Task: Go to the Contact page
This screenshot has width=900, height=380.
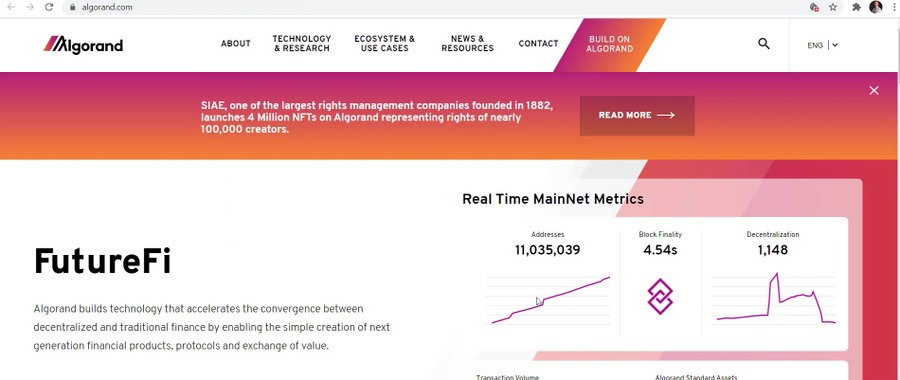Action: coord(538,44)
